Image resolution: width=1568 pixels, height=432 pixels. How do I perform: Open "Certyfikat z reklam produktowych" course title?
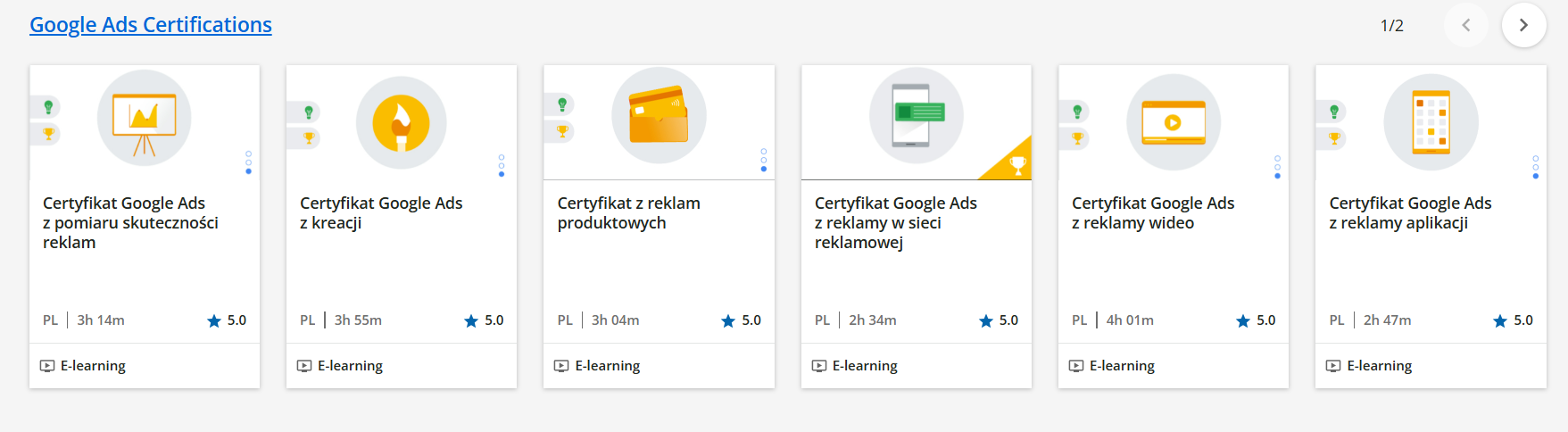628,213
